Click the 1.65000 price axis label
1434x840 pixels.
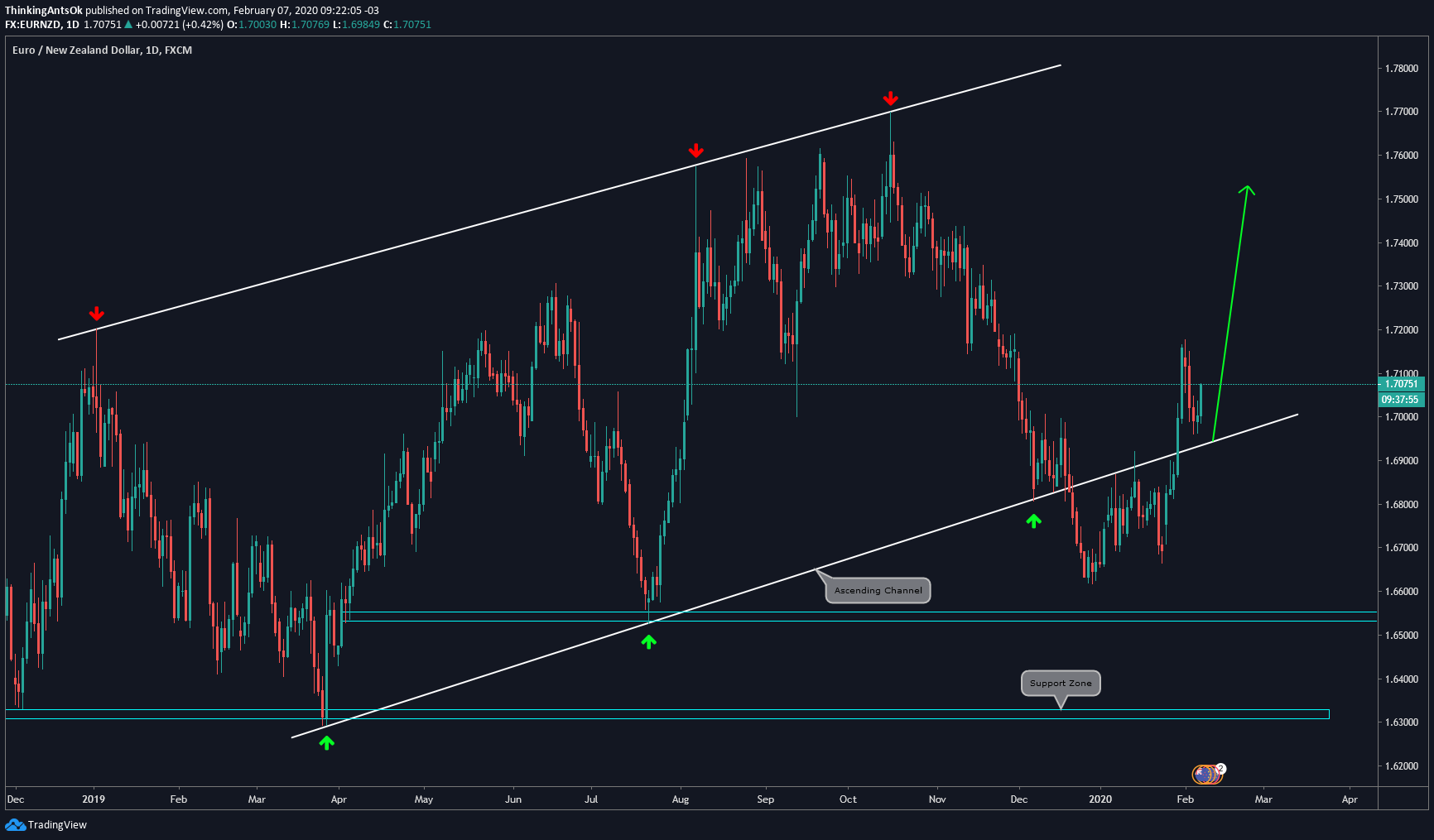click(1402, 636)
